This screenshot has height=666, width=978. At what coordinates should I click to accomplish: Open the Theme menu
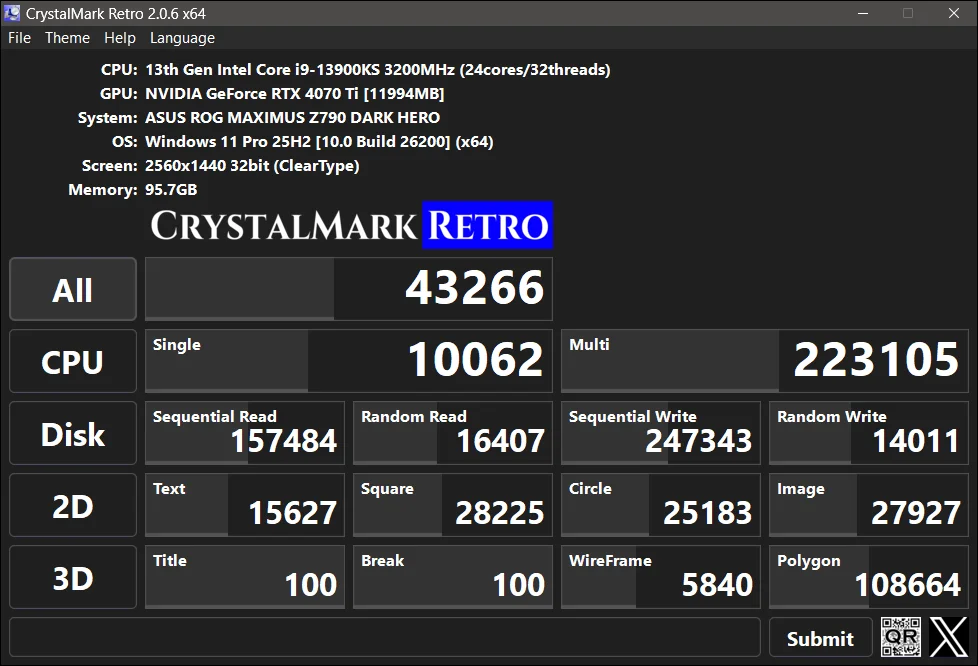67,38
